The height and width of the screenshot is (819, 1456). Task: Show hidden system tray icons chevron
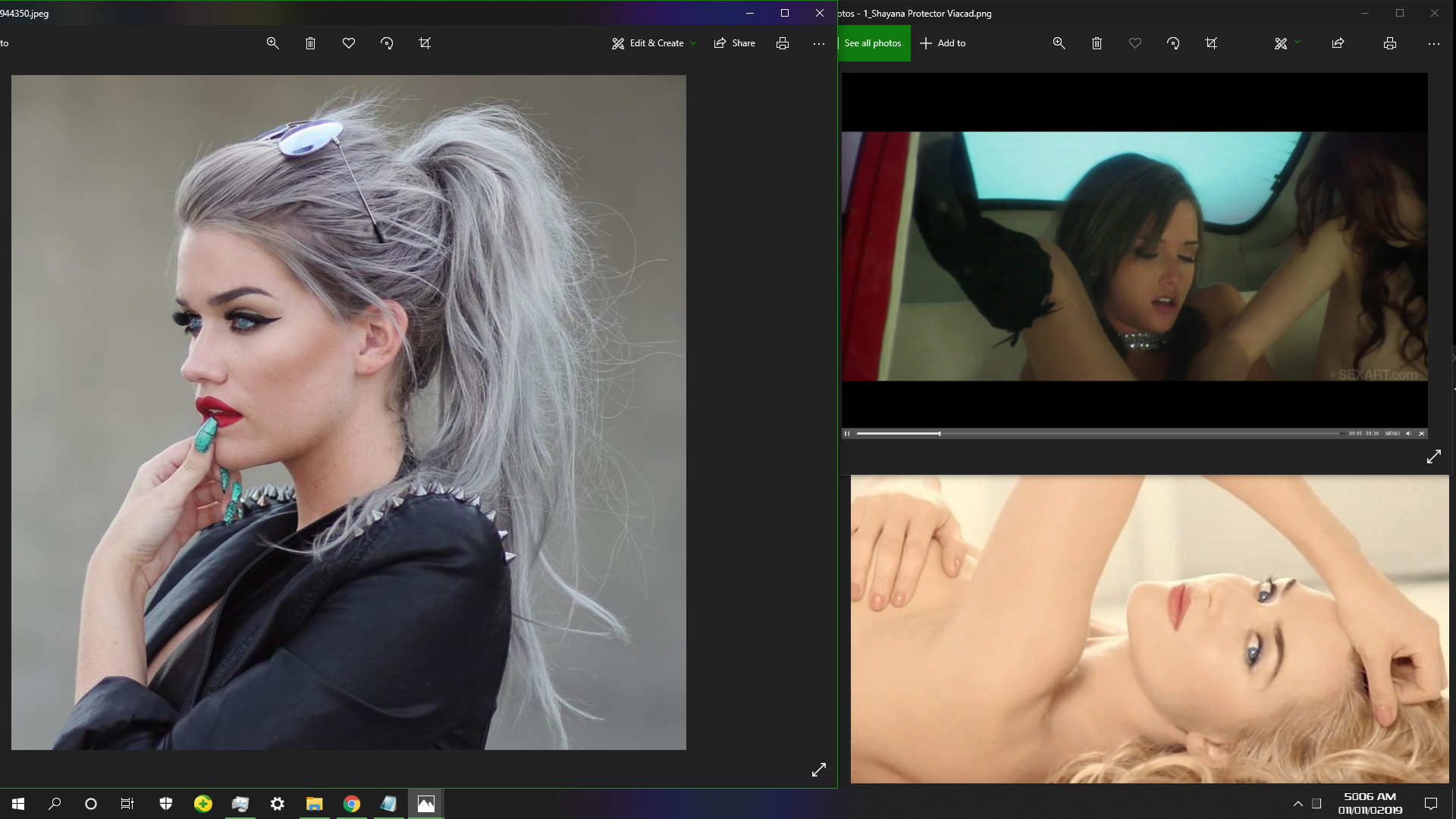[x=1298, y=804]
